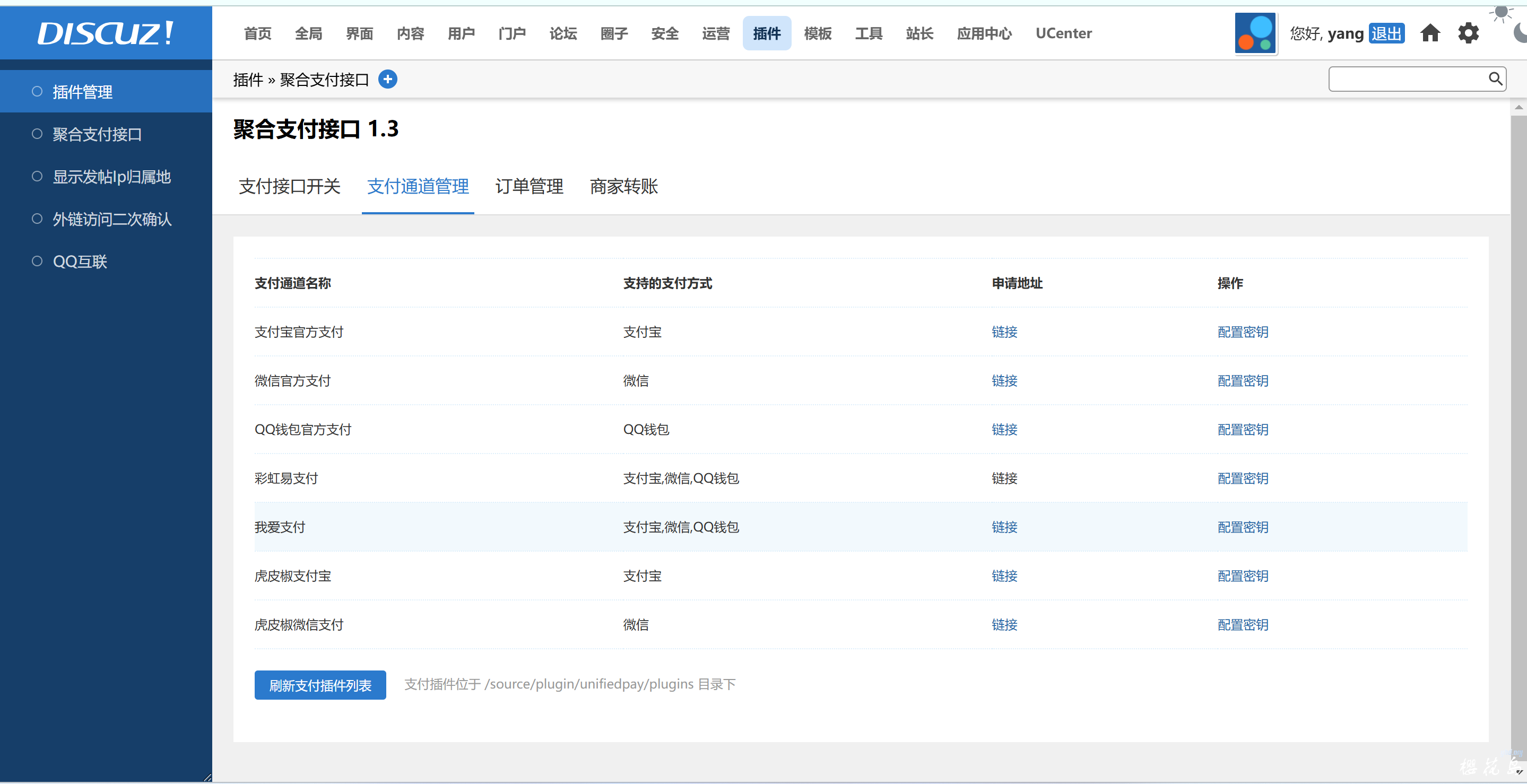Select 聚合支付接口 in the sidebar
Screen dimensions: 1527x784
click(106, 134)
